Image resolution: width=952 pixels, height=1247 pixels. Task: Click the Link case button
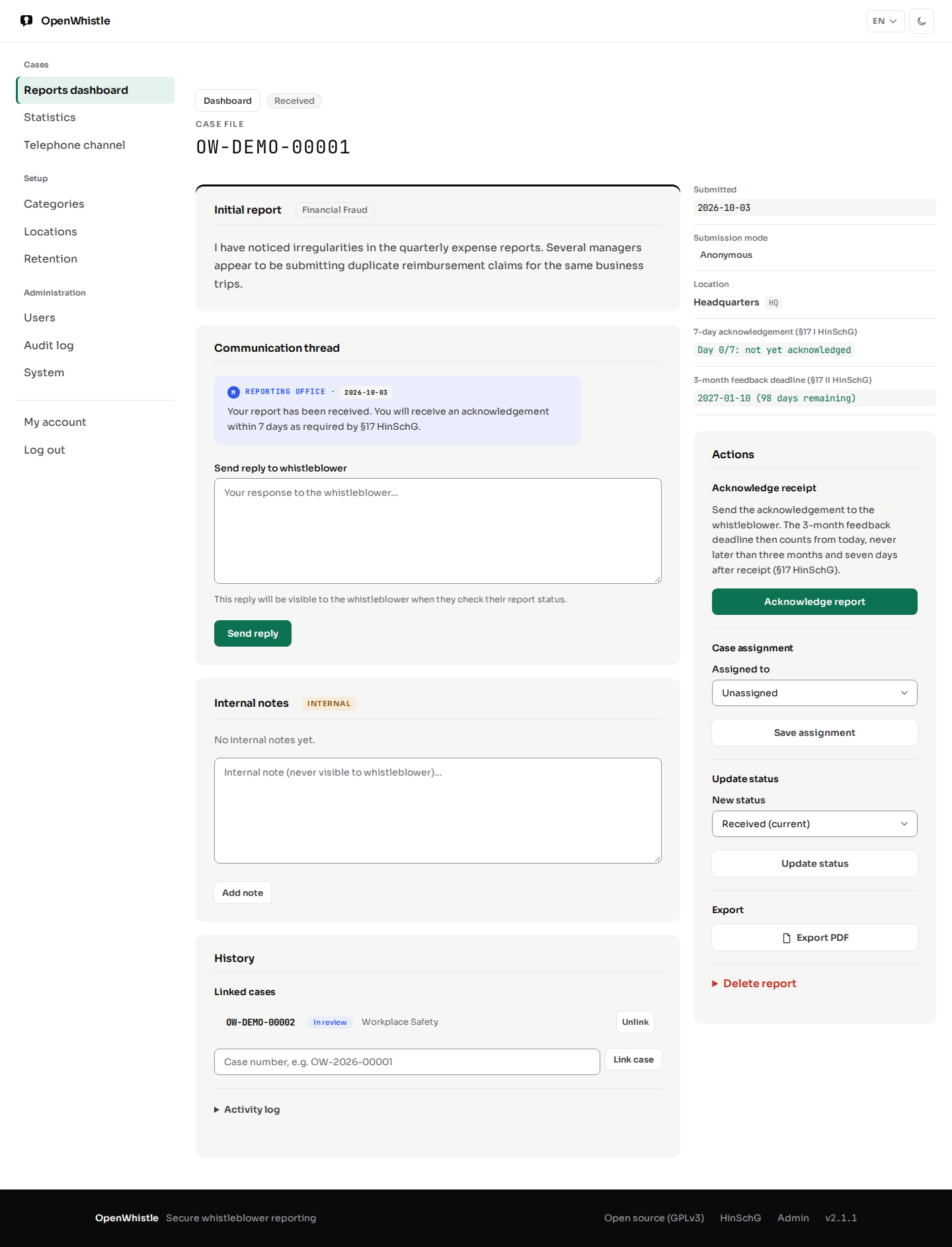(633, 1059)
